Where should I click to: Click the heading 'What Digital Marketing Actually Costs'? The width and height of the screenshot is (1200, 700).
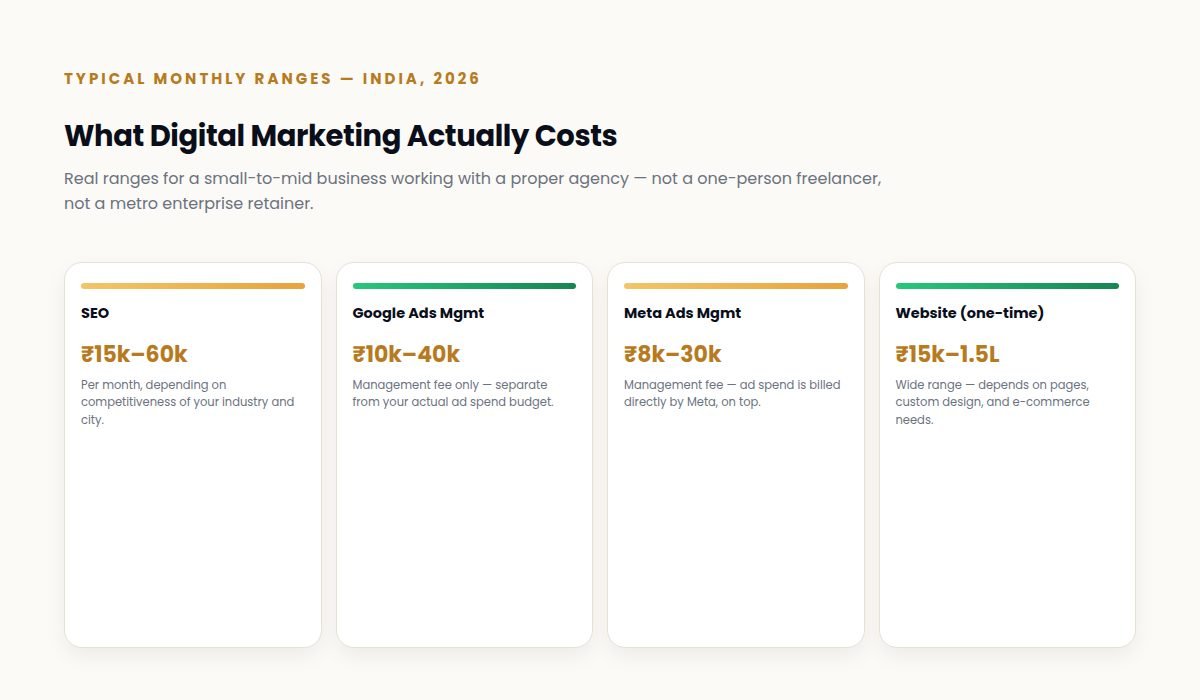pos(340,136)
